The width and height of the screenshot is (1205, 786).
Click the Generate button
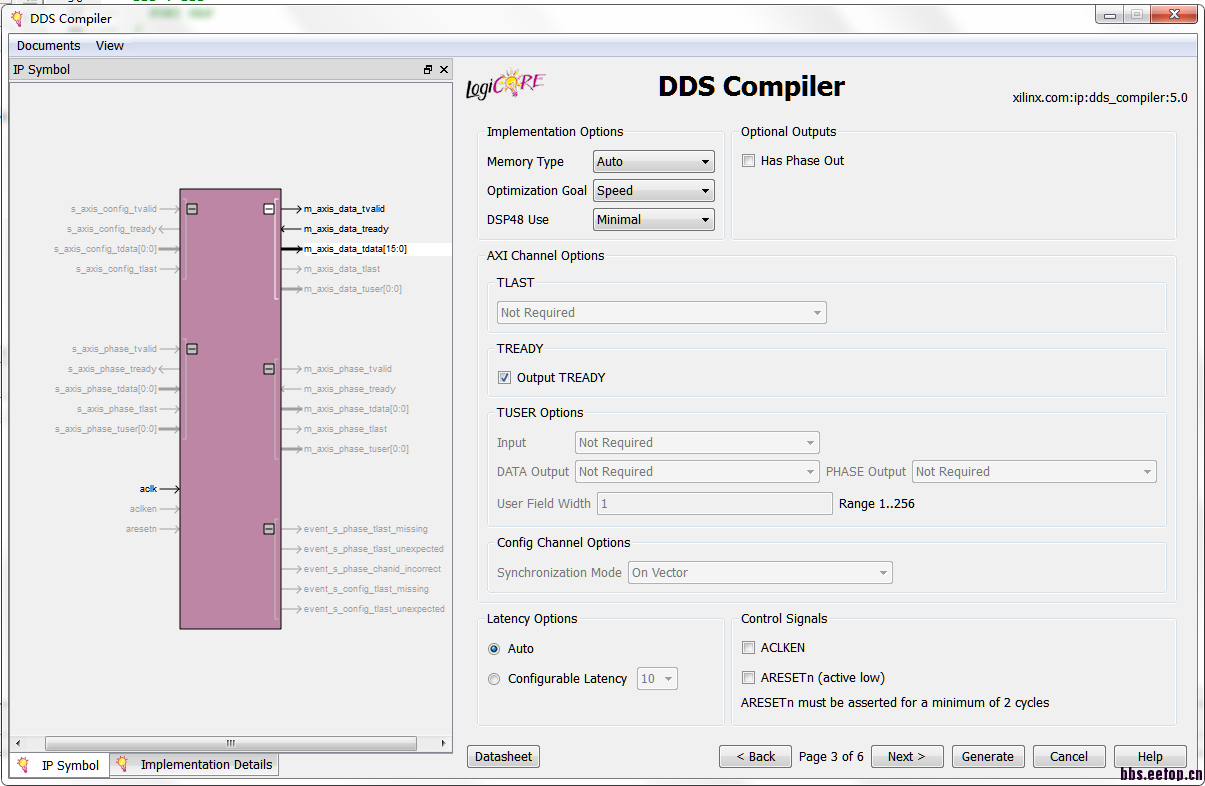click(988, 756)
